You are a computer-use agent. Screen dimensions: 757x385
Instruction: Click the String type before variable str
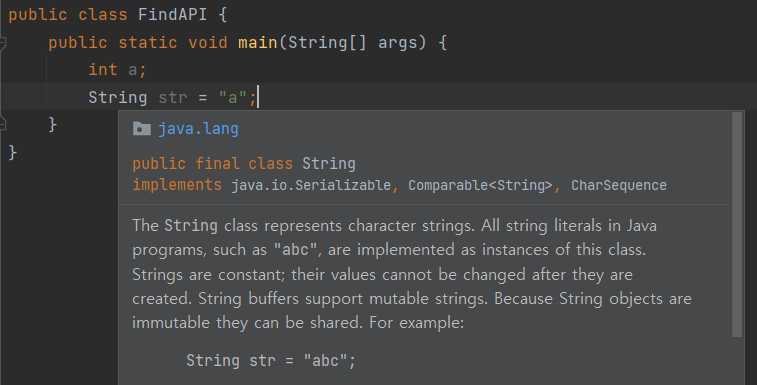[118, 98]
